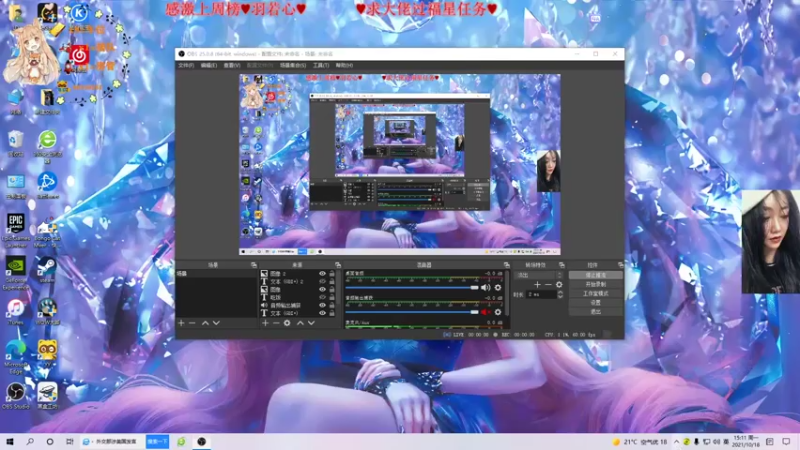Click transition duration spinner arrows
This screenshot has width=800, height=450.
click(x=560, y=294)
